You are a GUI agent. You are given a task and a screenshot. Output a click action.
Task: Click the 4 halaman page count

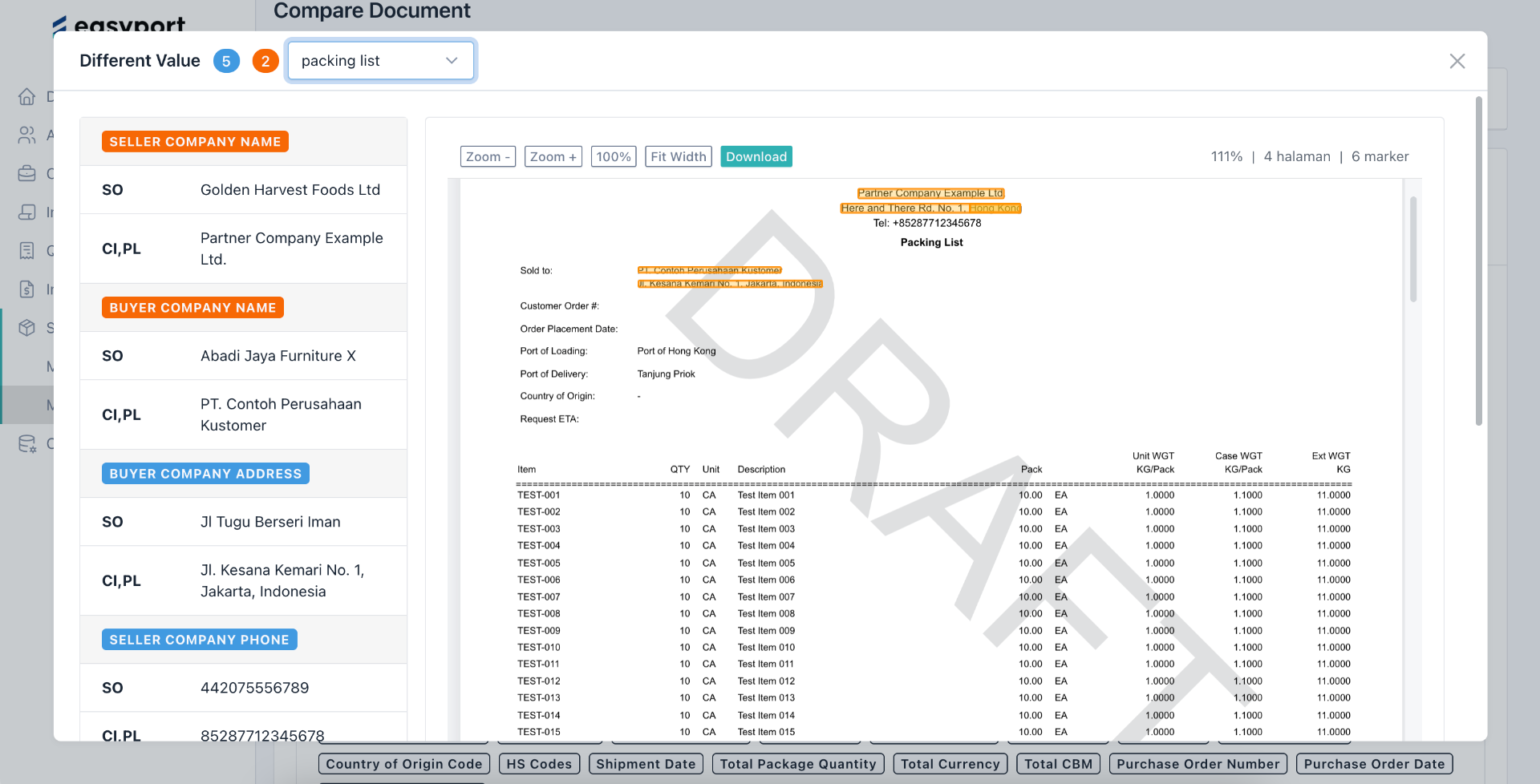tap(1297, 156)
